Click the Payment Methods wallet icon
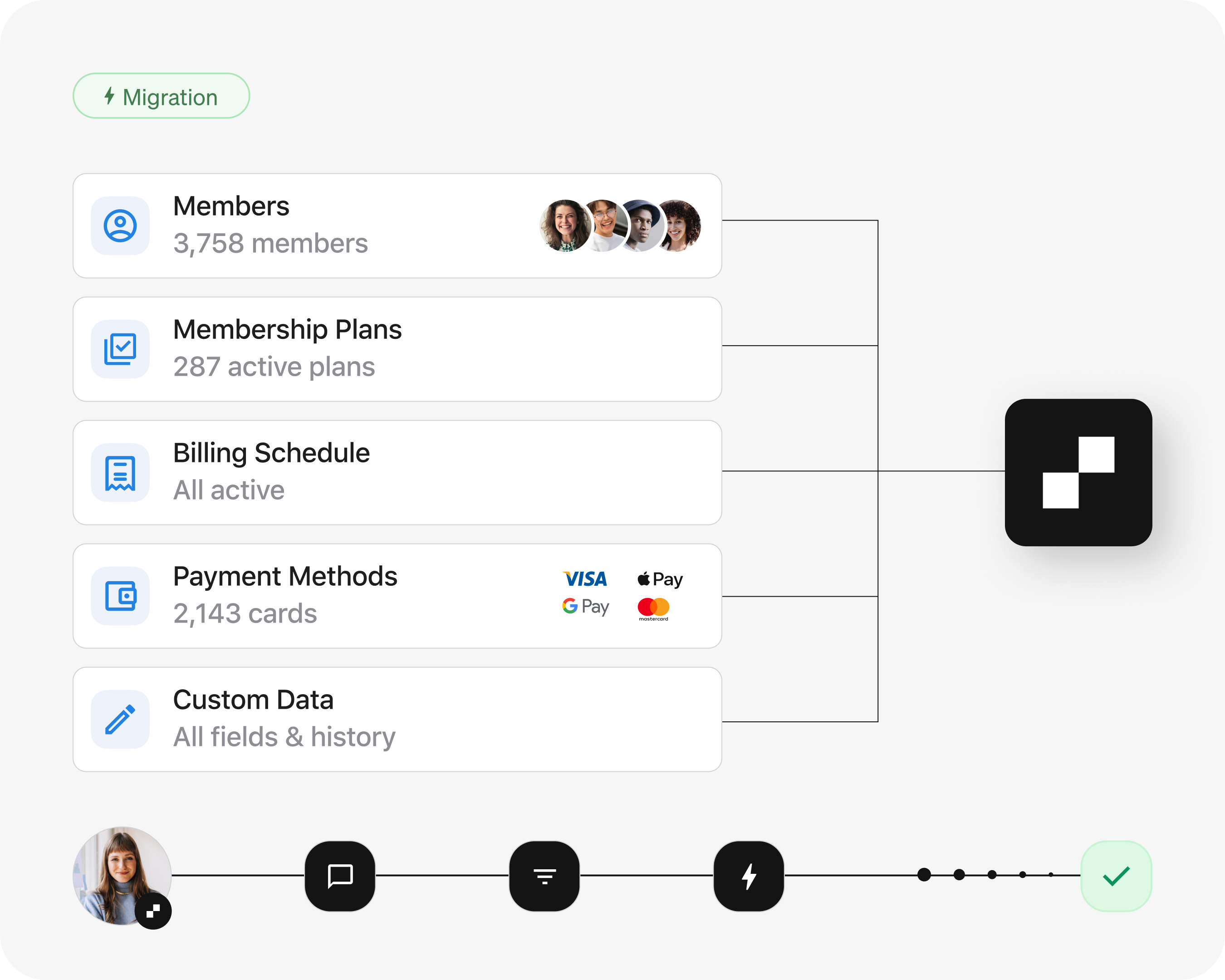This screenshot has height=980, width=1225. pyautogui.click(x=120, y=596)
